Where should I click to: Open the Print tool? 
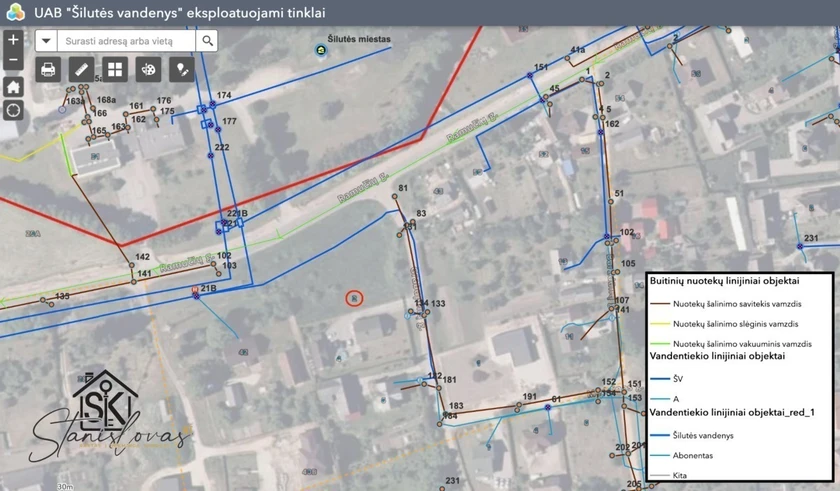pos(48,70)
